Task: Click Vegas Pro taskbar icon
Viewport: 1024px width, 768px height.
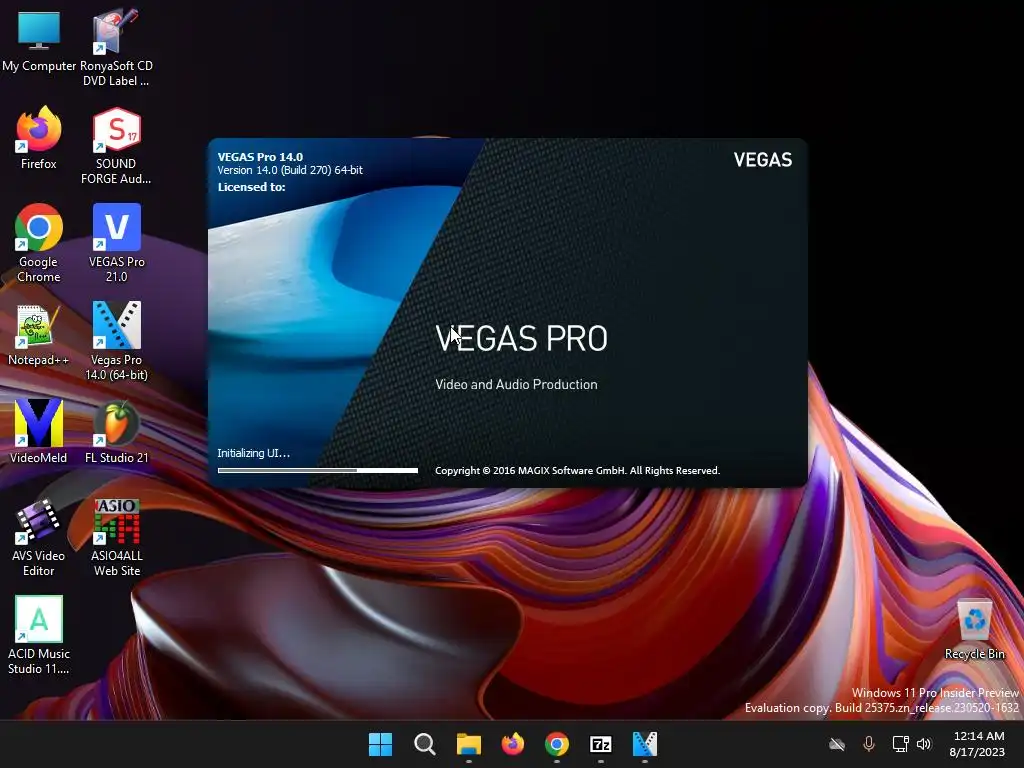Action: (645, 744)
